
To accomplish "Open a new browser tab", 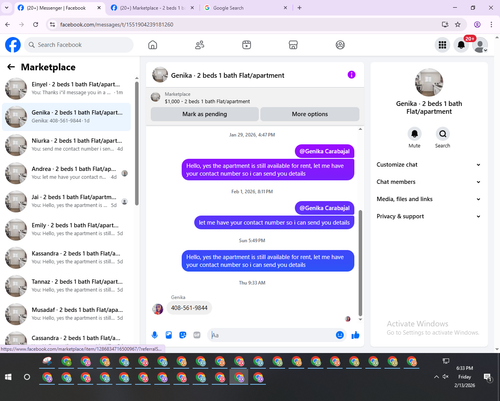I will tap(299, 8).
